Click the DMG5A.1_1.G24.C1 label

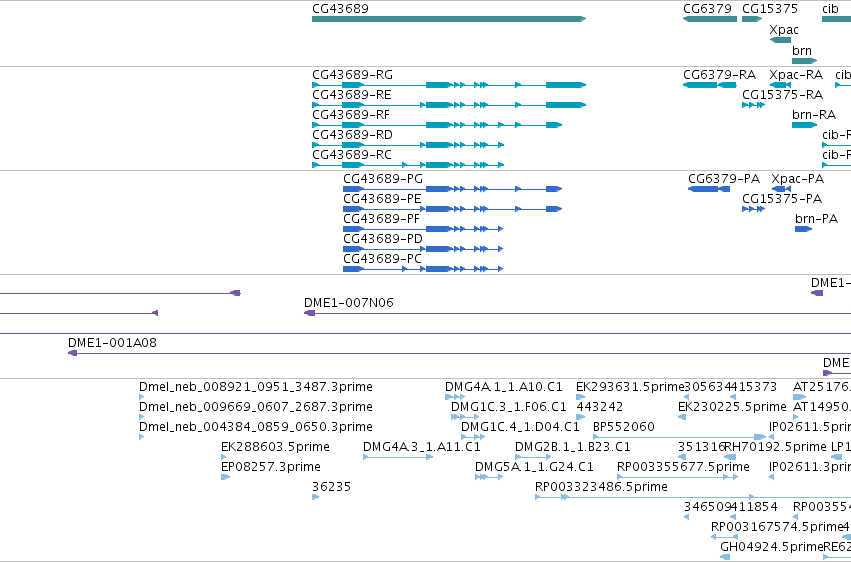click(x=534, y=467)
